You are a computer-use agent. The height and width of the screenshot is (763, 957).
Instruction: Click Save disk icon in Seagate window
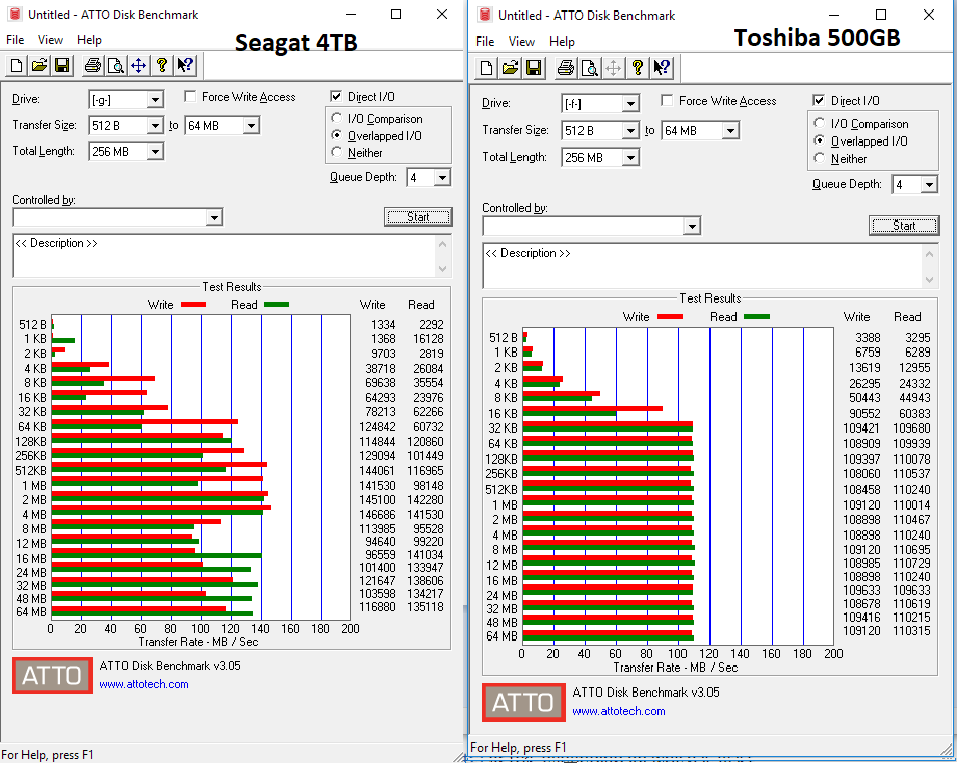pos(62,65)
